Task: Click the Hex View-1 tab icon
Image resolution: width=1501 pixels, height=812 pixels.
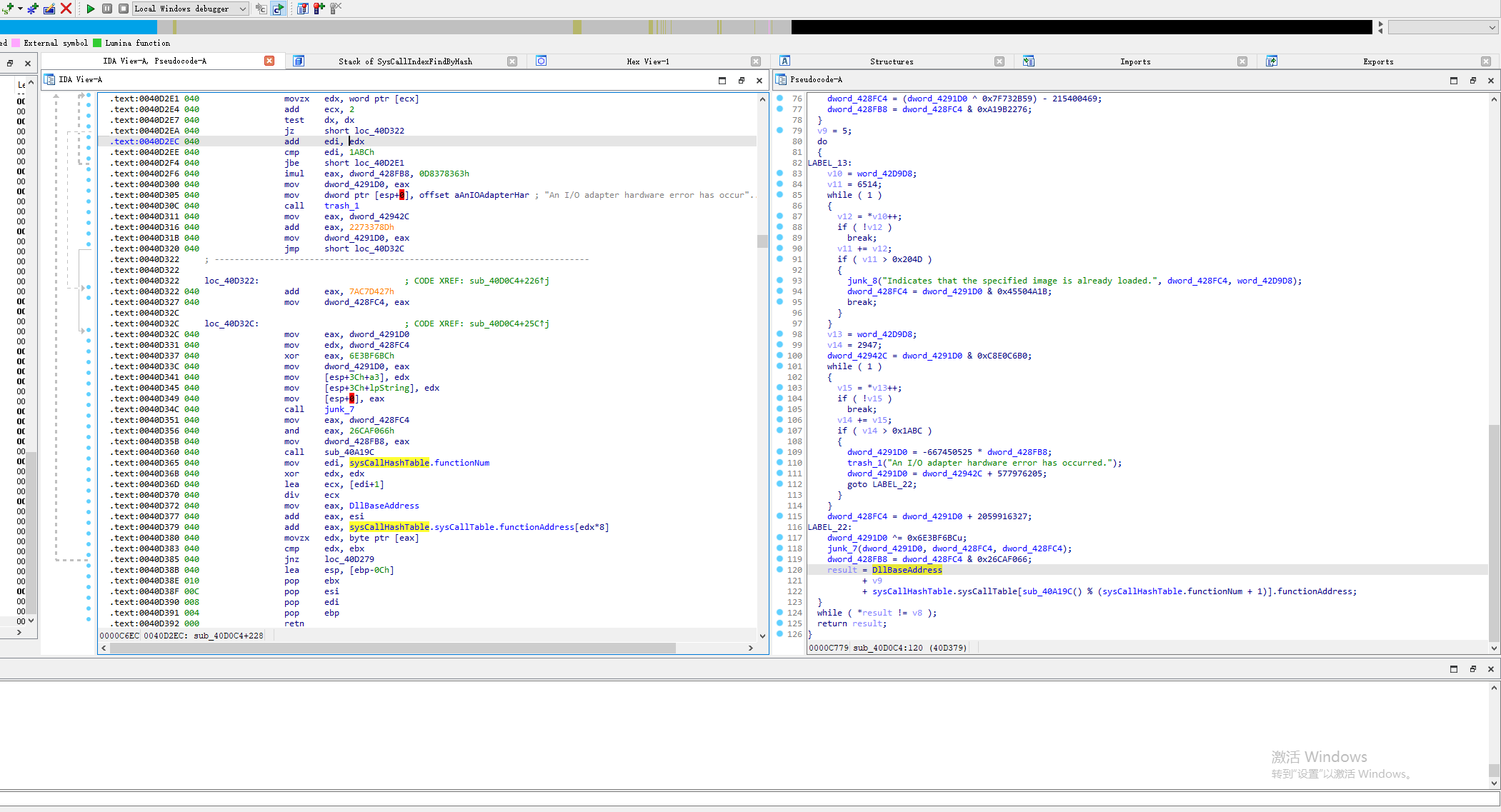Action: coord(542,61)
